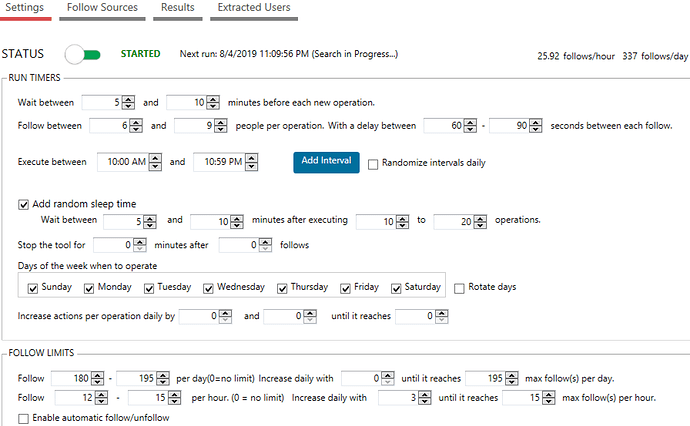Screen dimensions: 690x426
Task: Switch to the Follow Sources tab
Action: [100, 8]
